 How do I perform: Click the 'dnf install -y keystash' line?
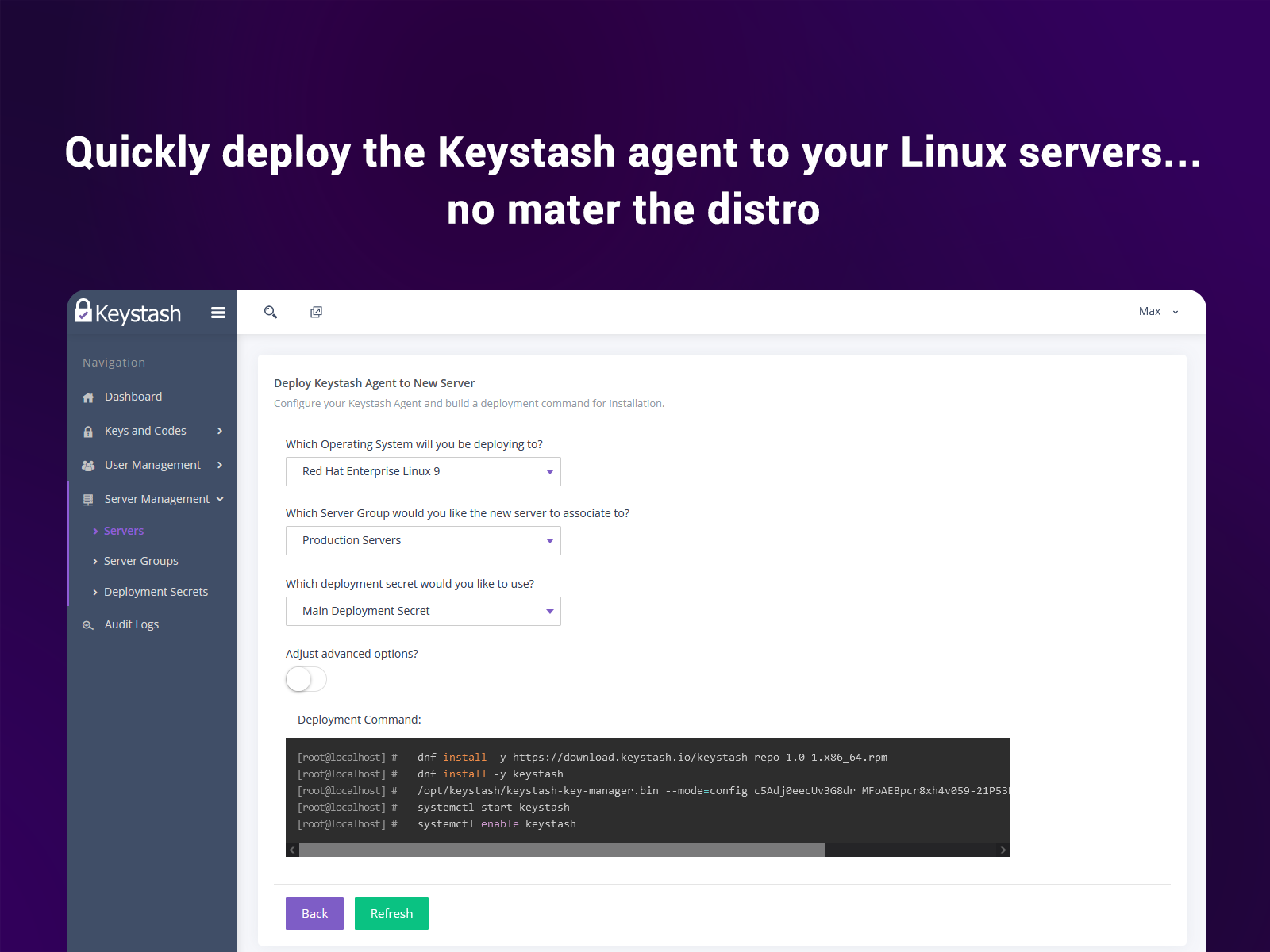(491, 774)
